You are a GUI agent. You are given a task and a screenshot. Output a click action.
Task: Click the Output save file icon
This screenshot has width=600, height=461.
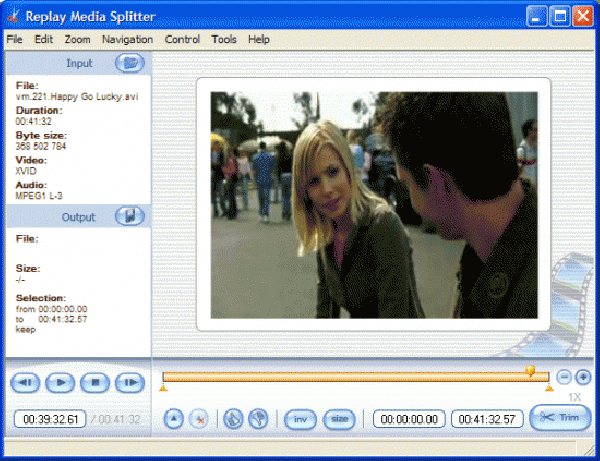(x=130, y=216)
